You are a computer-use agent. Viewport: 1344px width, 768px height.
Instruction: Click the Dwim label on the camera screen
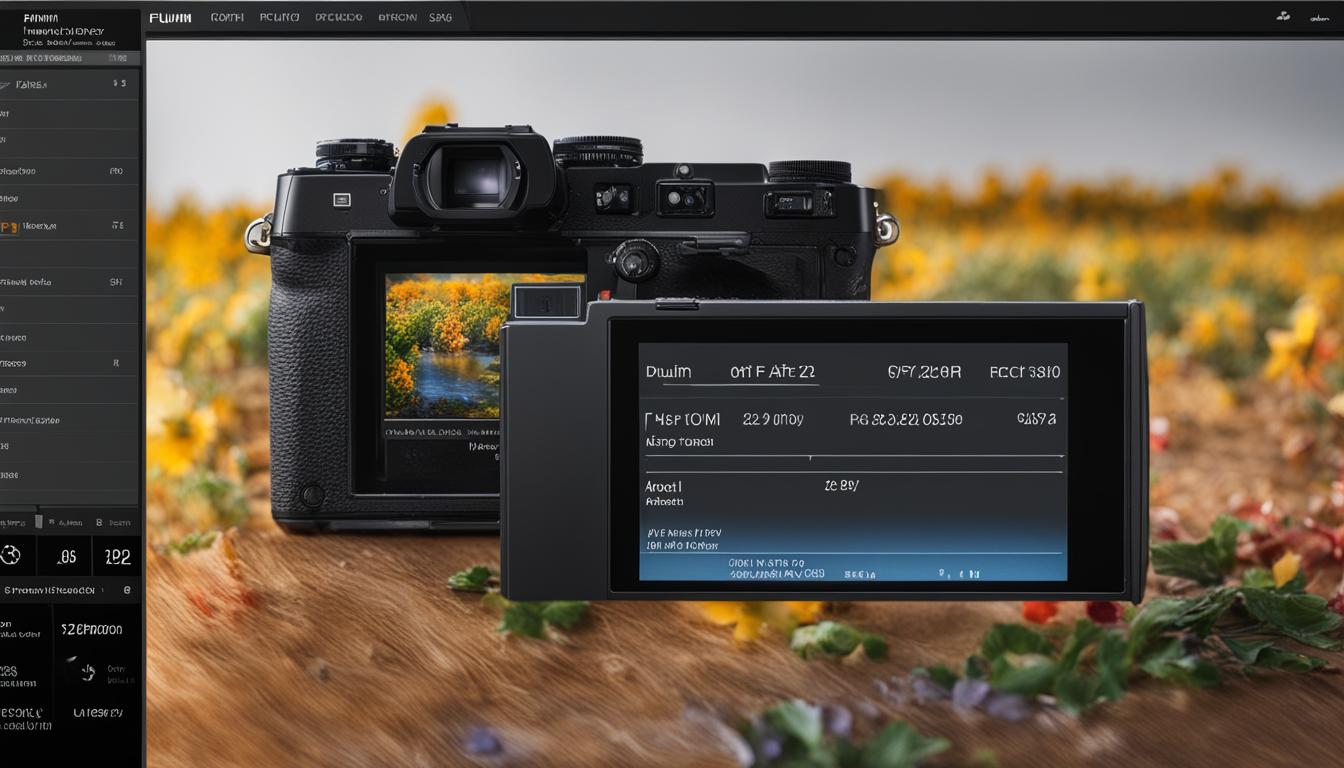(668, 371)
